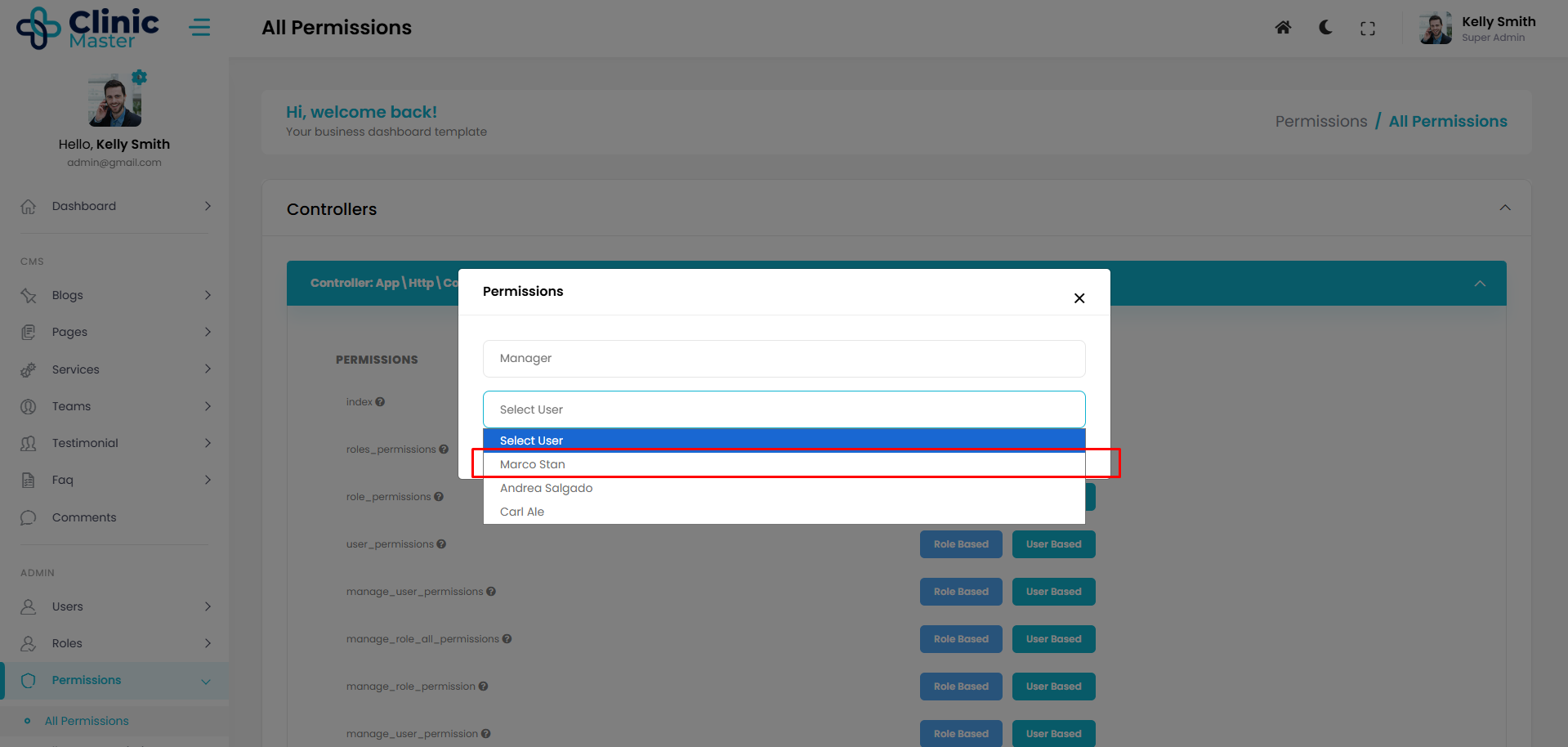Click the Manager role input field

(784, 359)
